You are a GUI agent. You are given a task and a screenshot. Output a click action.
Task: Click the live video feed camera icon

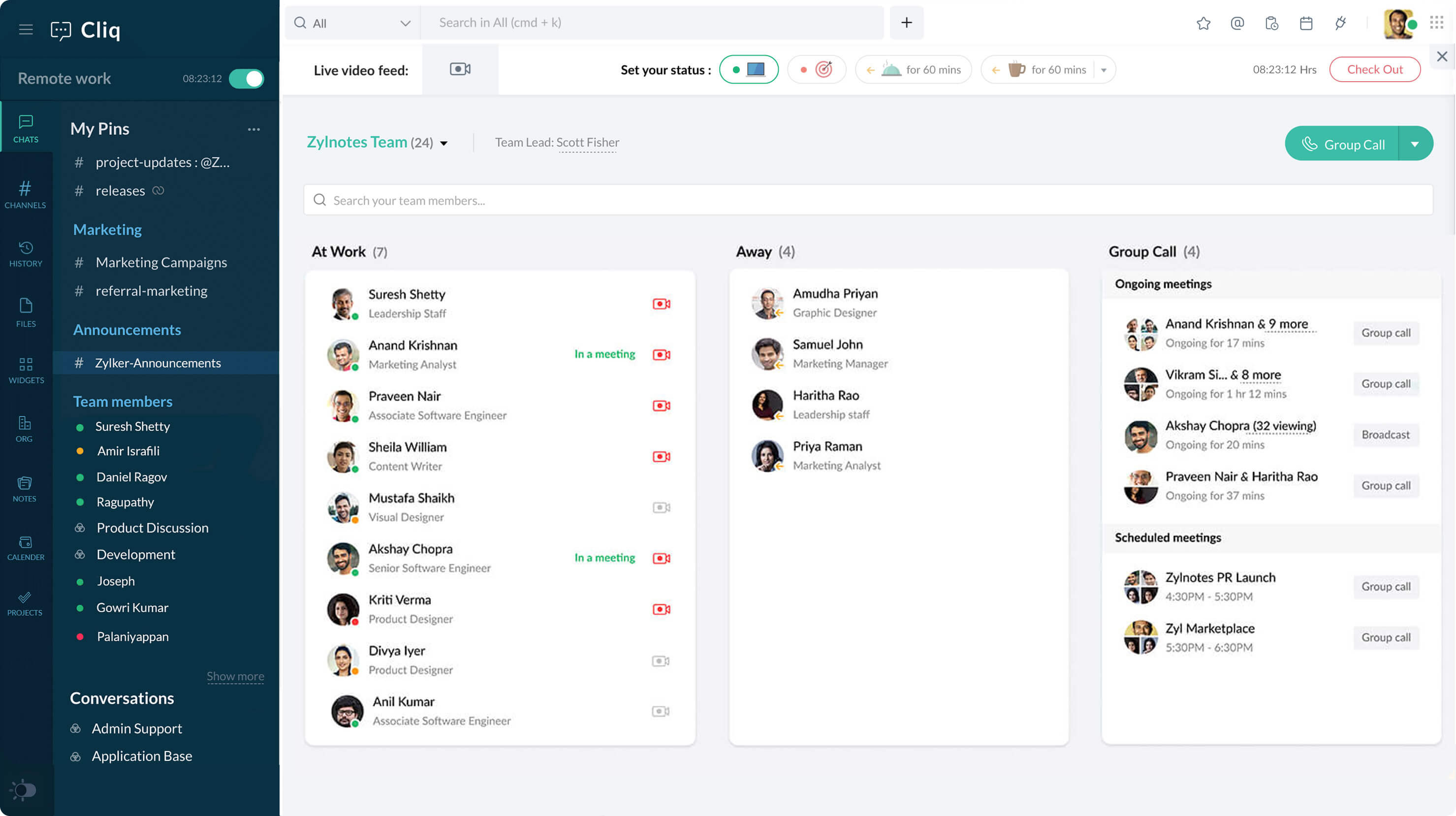point(460,69)
